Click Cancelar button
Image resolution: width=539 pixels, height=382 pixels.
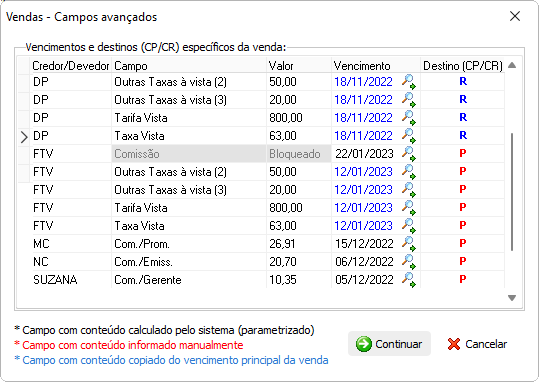tap(477, 344)
